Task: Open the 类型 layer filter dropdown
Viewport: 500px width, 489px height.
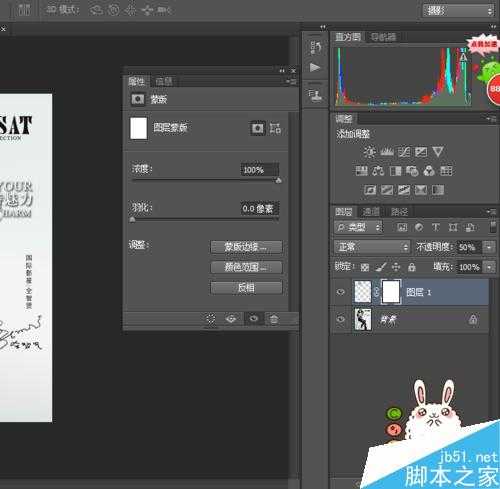Action: [x=358, y=227]
